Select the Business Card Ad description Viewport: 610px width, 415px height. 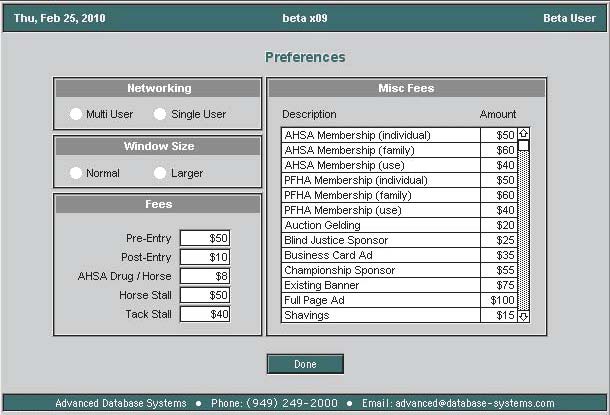381,255
